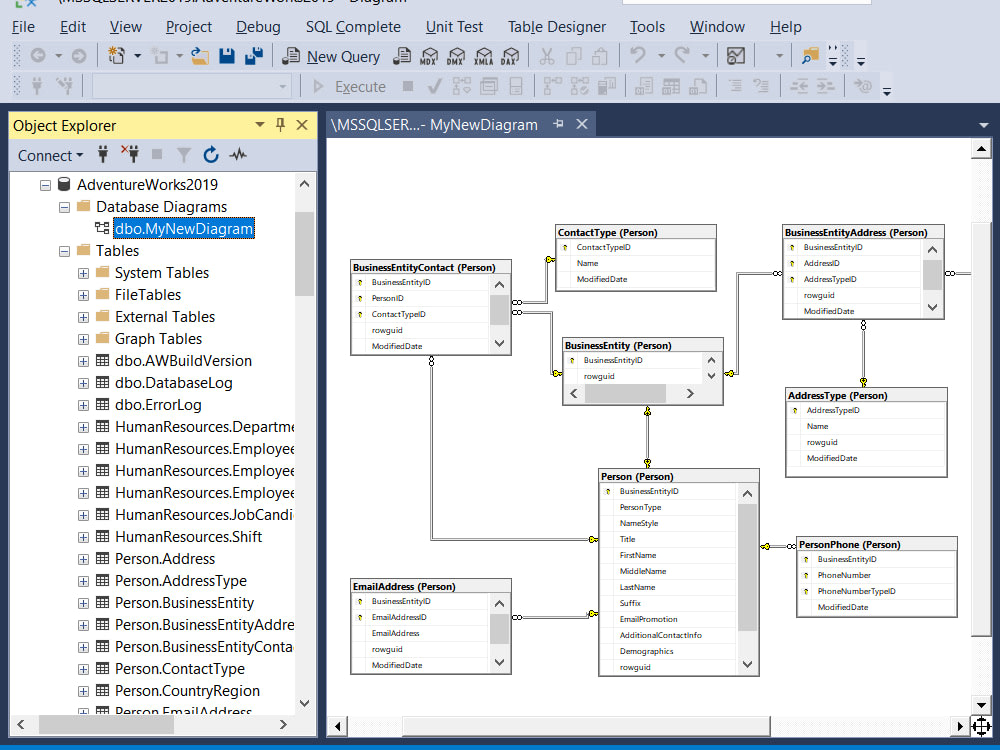Open the Edit menu

(73, 27)
